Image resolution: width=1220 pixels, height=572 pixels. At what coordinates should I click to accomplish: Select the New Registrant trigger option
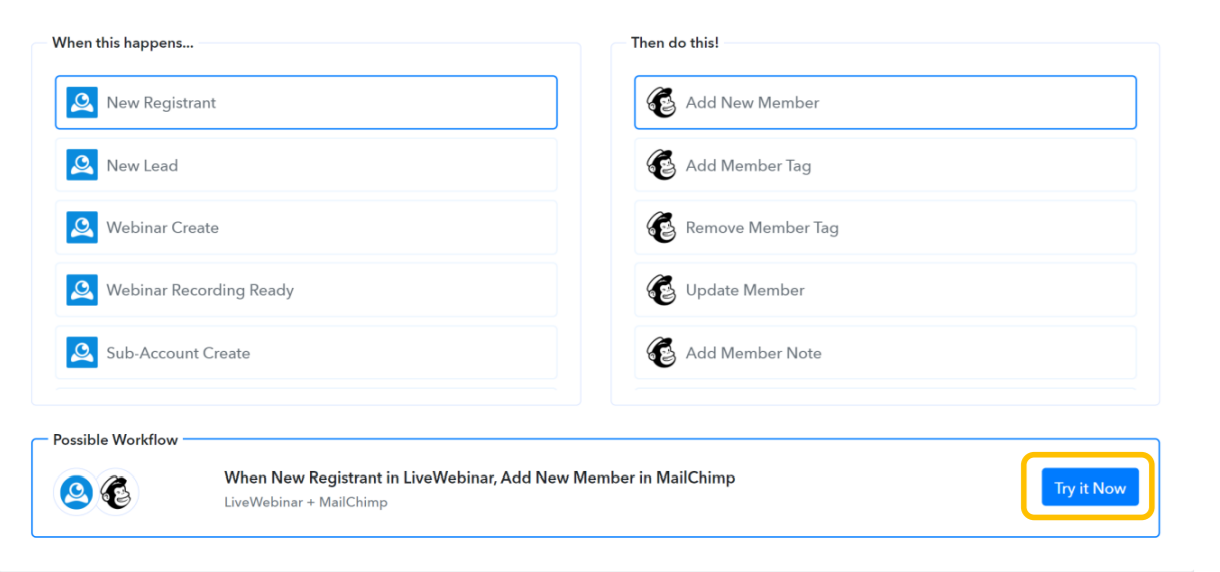(x=305, y=103)
